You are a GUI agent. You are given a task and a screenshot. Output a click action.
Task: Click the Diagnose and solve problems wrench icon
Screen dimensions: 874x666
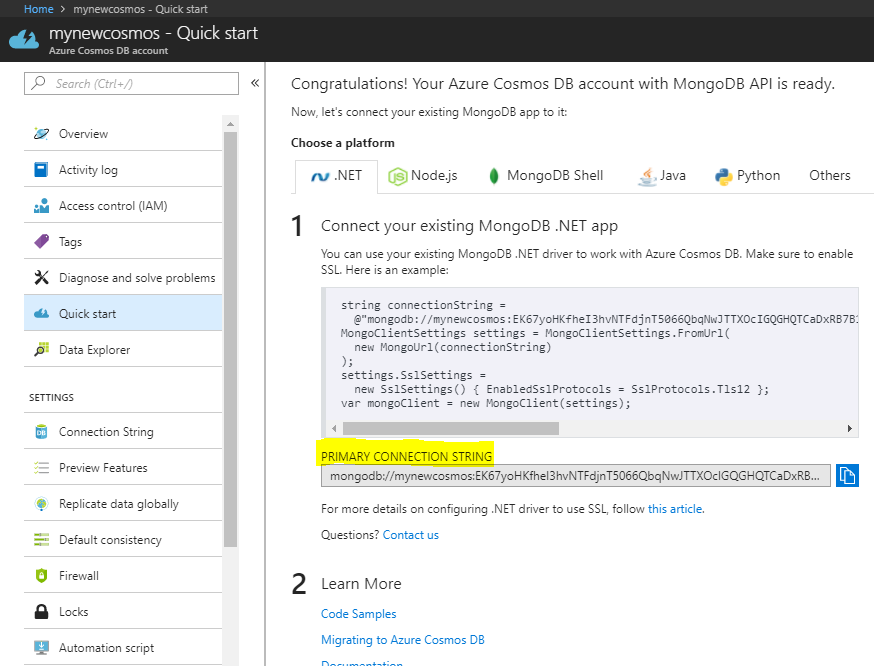41,278
